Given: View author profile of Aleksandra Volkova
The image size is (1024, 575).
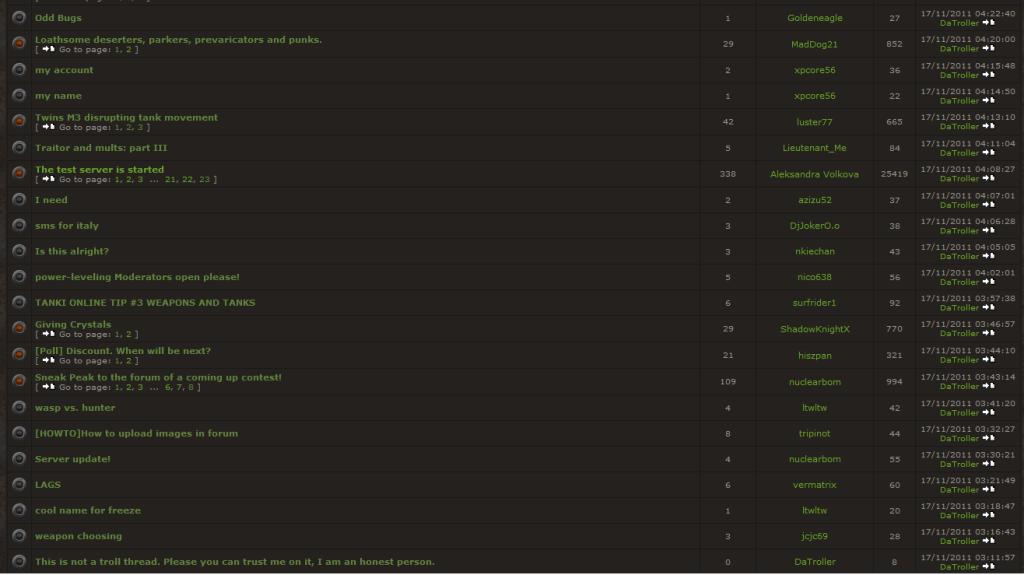Looking at the screenshot, I should [814, 174].
